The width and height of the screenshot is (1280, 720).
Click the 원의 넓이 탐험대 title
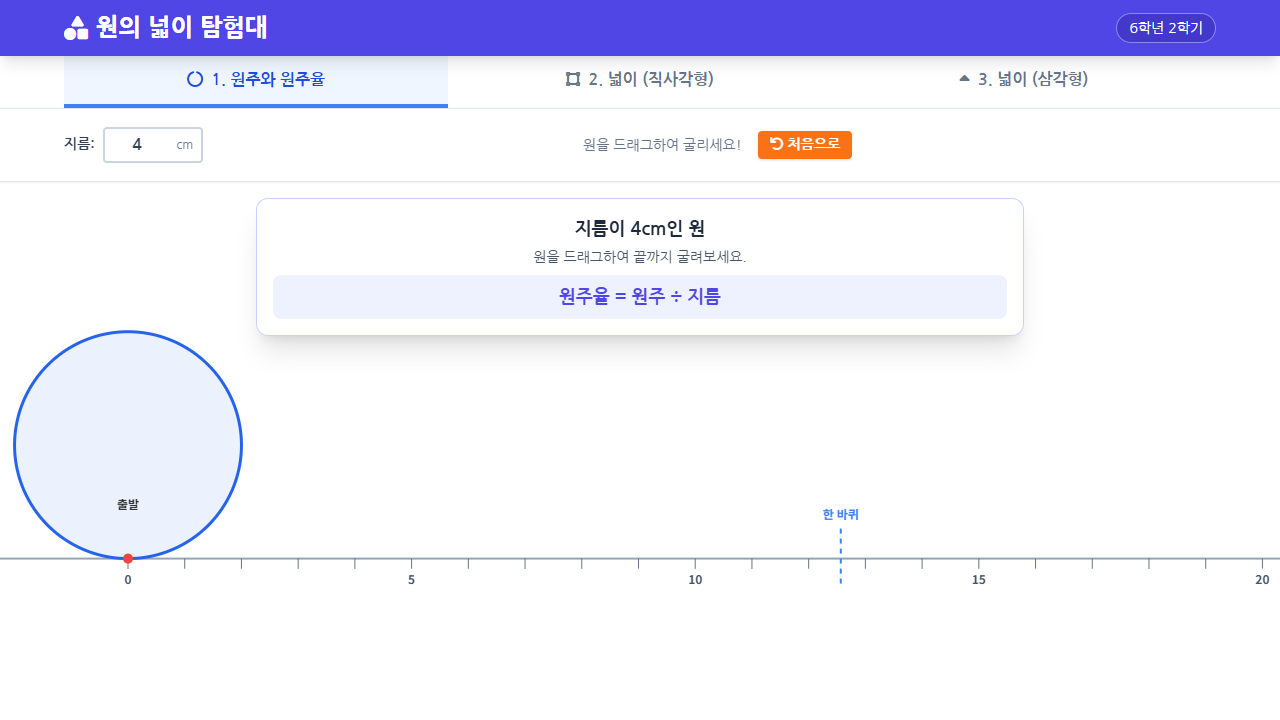click(x=182, y=28)
